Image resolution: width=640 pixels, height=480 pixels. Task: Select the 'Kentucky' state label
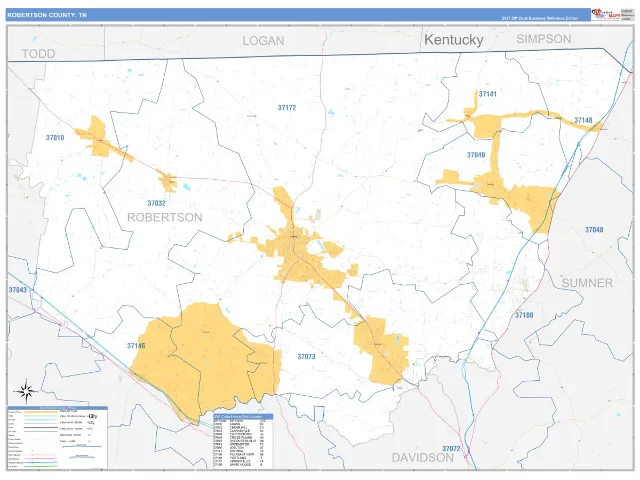tap(453, 40)
